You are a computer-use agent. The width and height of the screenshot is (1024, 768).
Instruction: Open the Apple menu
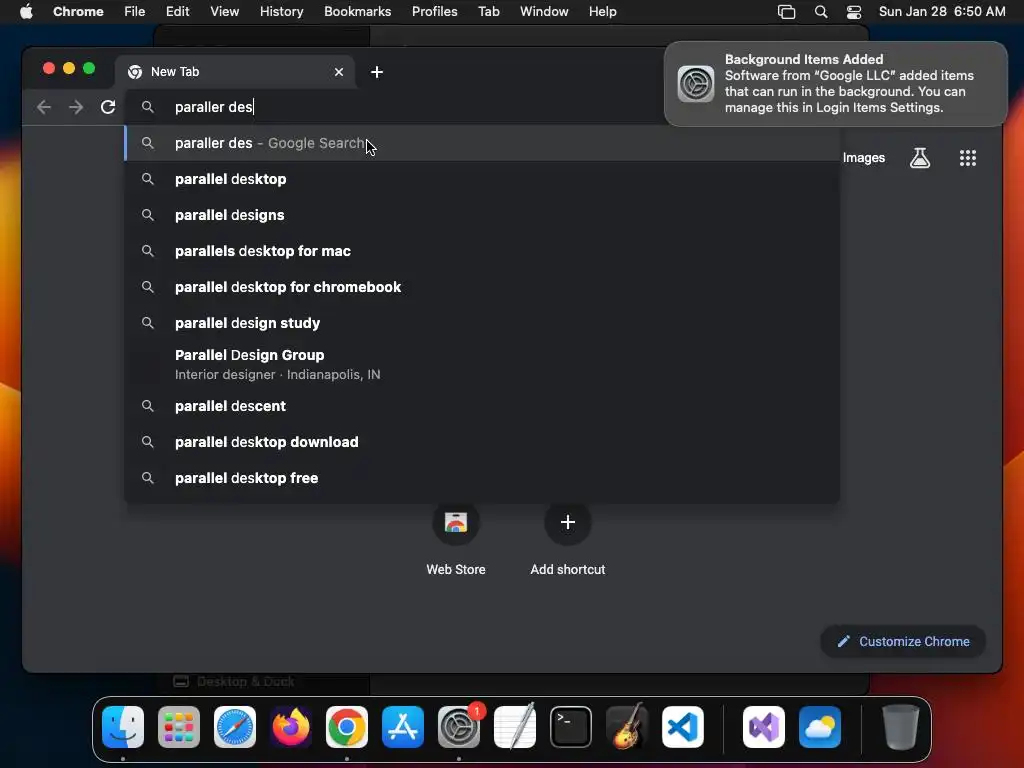[x=26, y=12]
